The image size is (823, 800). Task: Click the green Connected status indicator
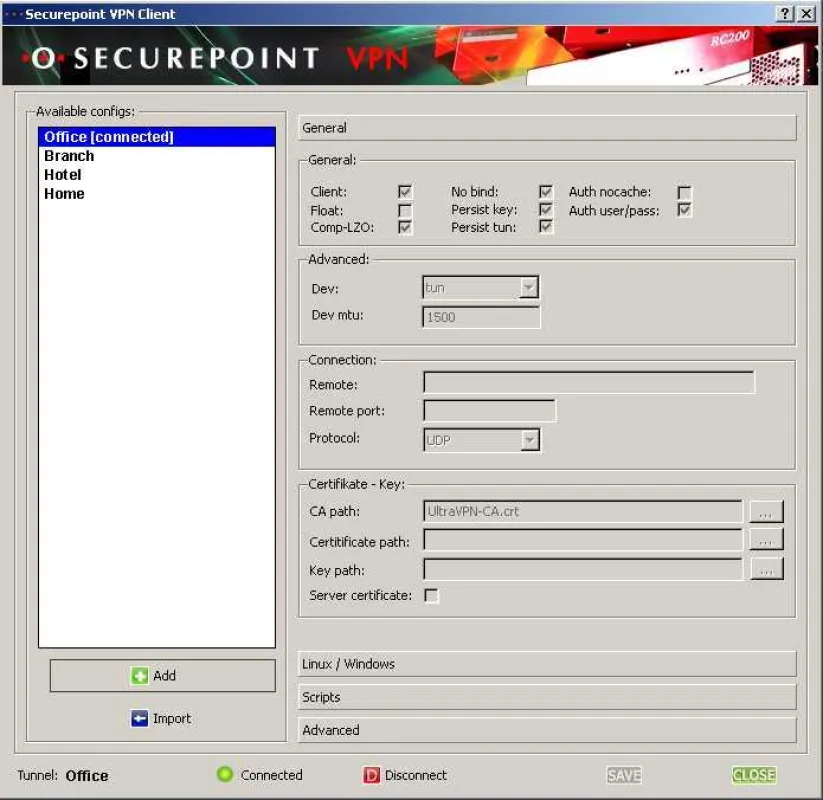pyautogui.click(x=225, y=774)
